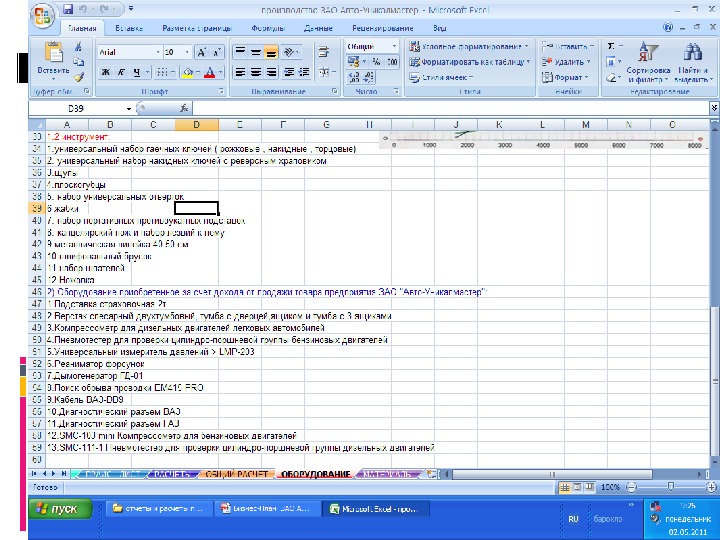The height and width of the screenshot is (540, 720).
Task: Select the Format Painter brush icon
Action: 79,77
